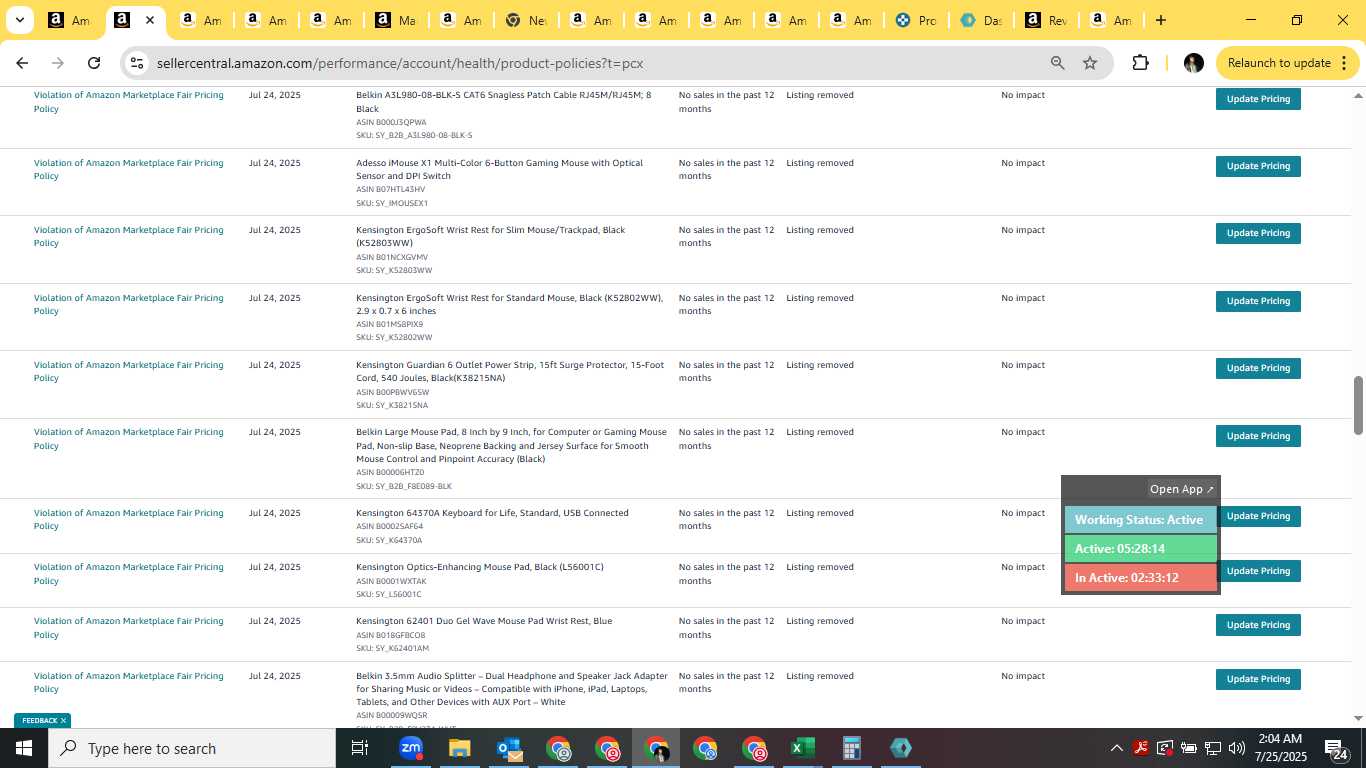The image size is (1366, 768).
Task: Update Pricing for Belkin 3.5mm Audio Splitter
Action: 1258,679
